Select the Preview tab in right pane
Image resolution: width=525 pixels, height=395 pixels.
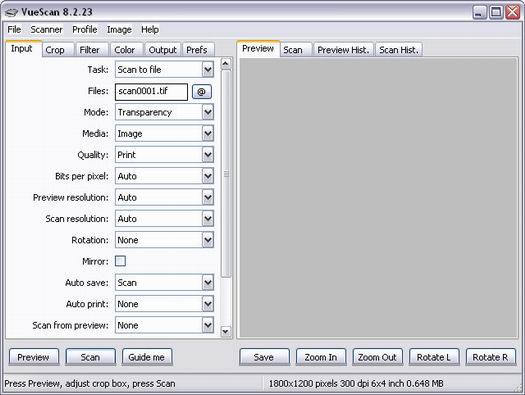pos(258,49)
